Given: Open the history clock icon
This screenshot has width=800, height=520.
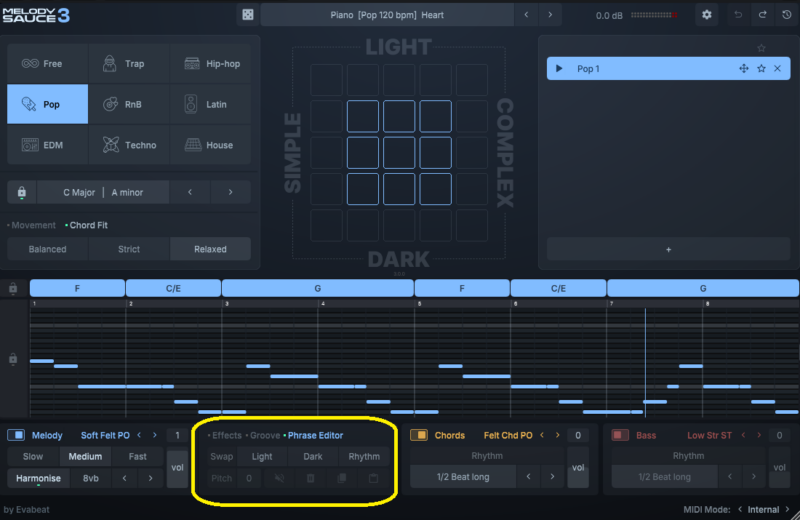Looking at the screenshot, I should (x=785, y=15).
